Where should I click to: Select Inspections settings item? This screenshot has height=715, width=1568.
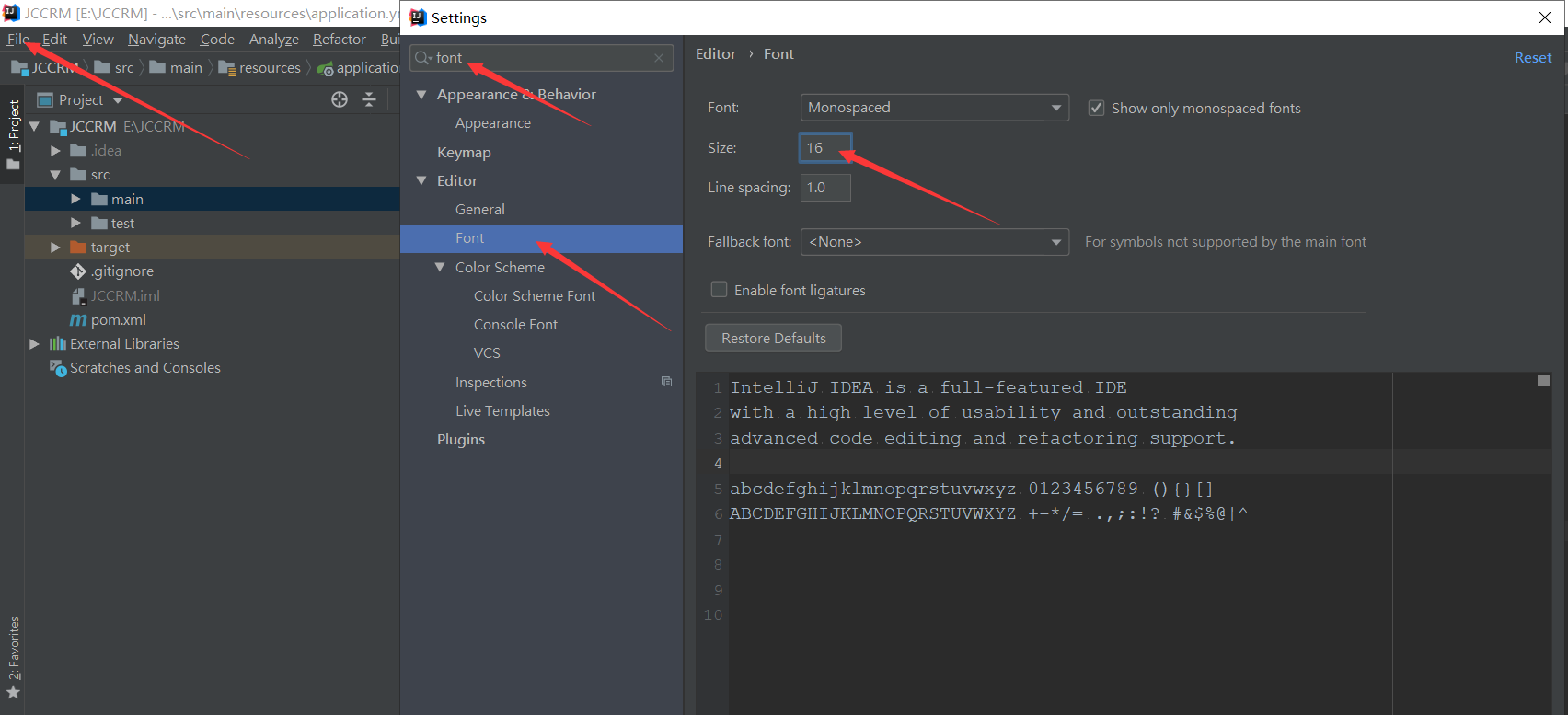tap(491, 382)
